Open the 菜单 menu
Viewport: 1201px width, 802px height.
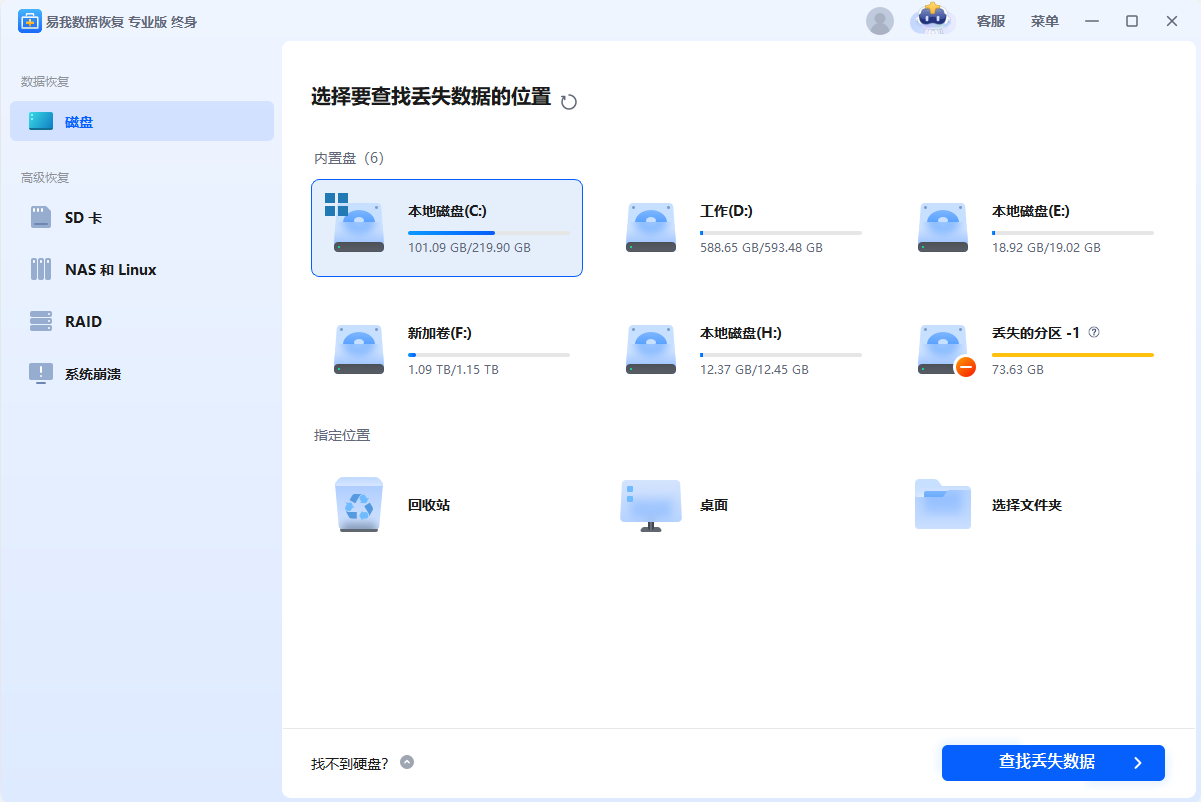point(1044,21)
